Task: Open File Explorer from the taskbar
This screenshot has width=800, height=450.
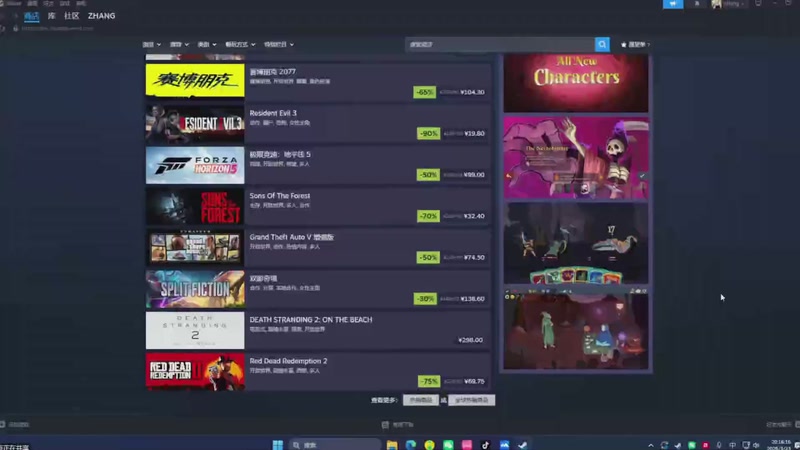Action: click(392, 445)
